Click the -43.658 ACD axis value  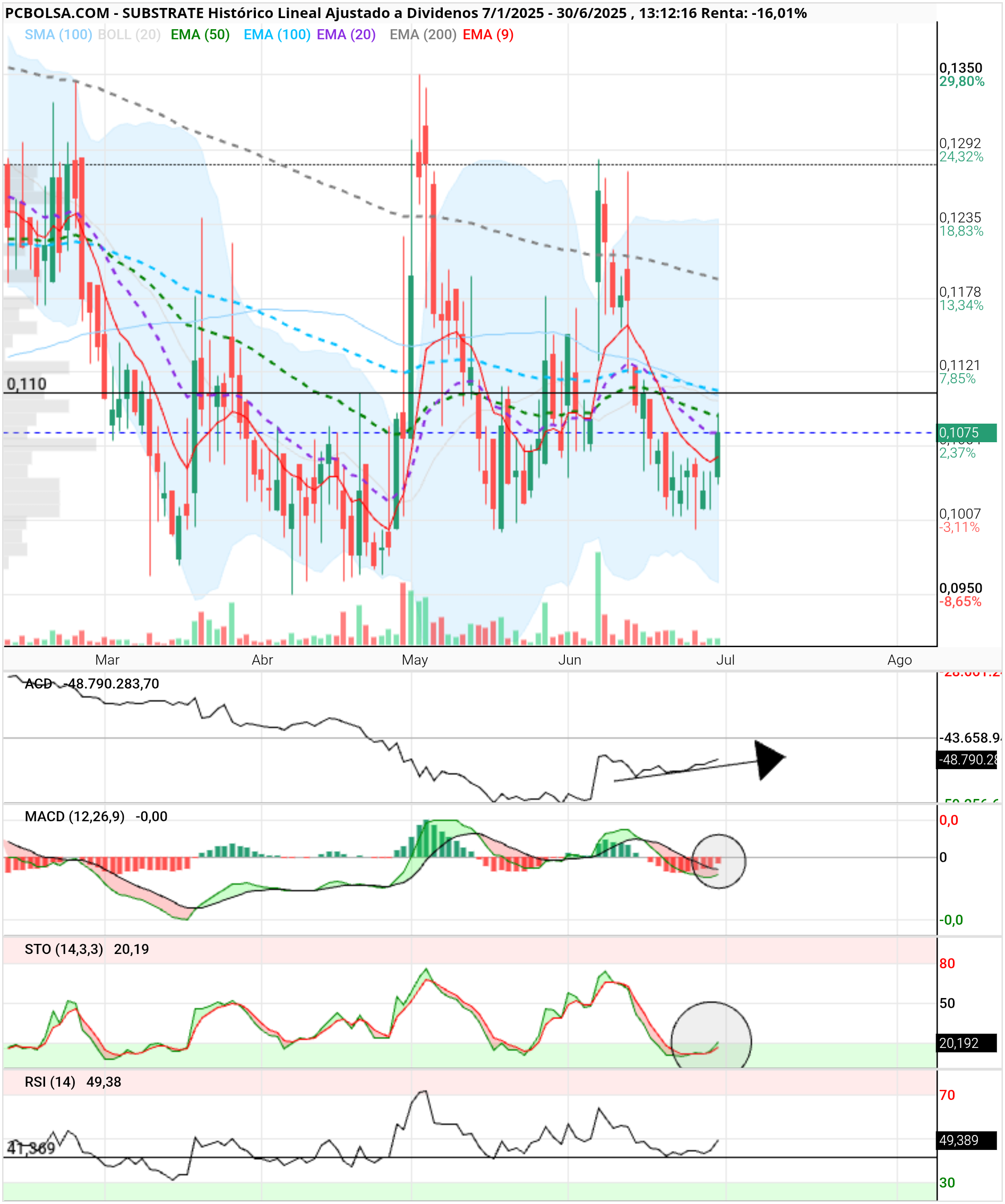pyautogui.click(x=970, y=738)
